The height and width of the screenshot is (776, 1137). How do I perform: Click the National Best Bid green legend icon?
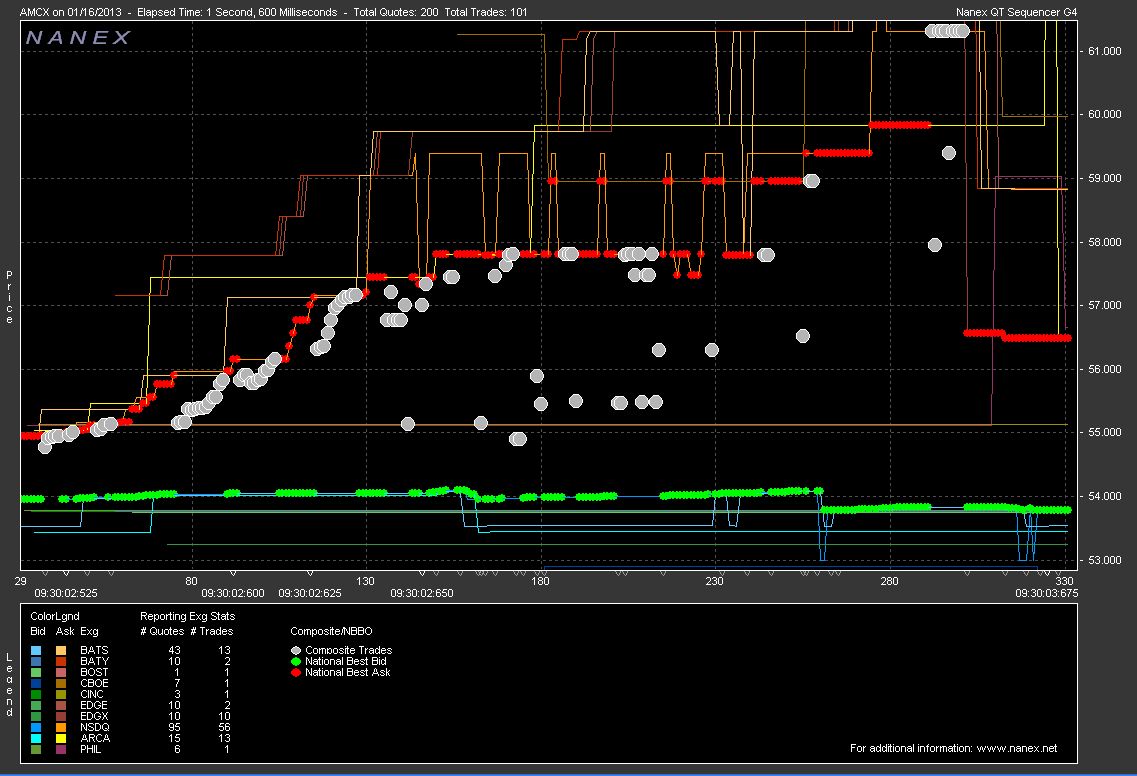[296, 661]
